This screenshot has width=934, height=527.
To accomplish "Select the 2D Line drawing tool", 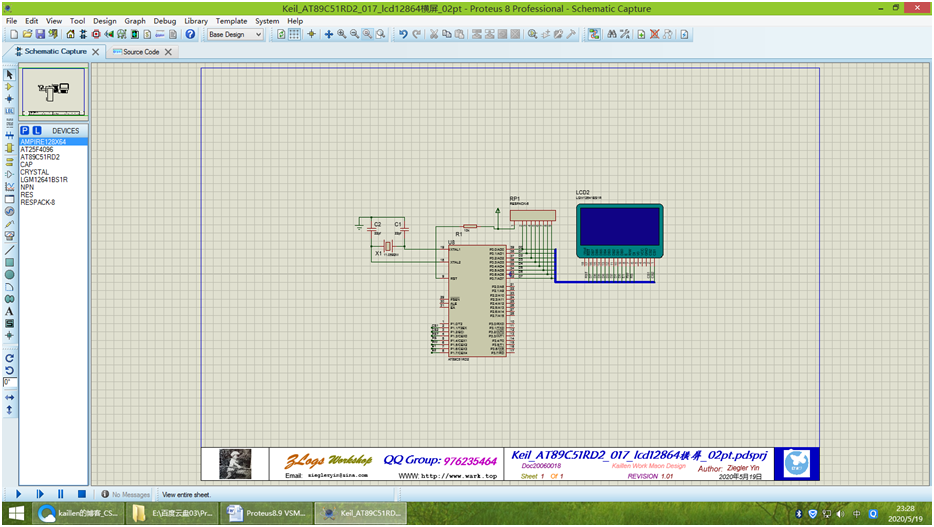I will coord(9,250).
